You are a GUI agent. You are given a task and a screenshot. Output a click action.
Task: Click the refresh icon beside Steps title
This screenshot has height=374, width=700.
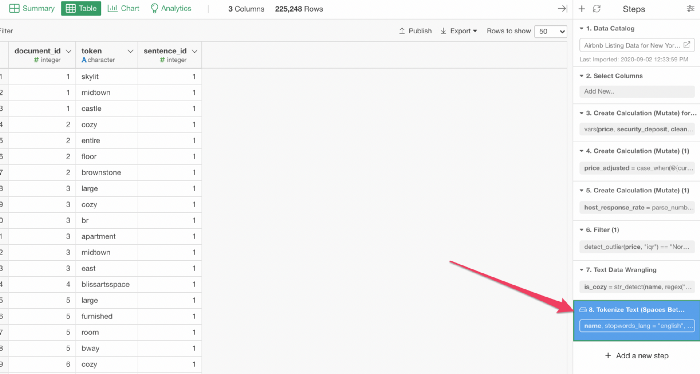pyautogui.click(x=596, y=8)
